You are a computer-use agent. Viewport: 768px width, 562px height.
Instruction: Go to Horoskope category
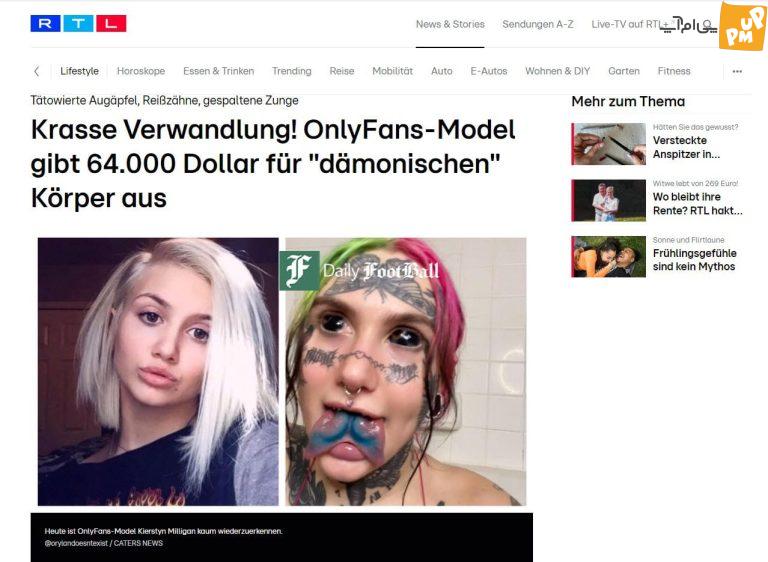click(141, 71)
